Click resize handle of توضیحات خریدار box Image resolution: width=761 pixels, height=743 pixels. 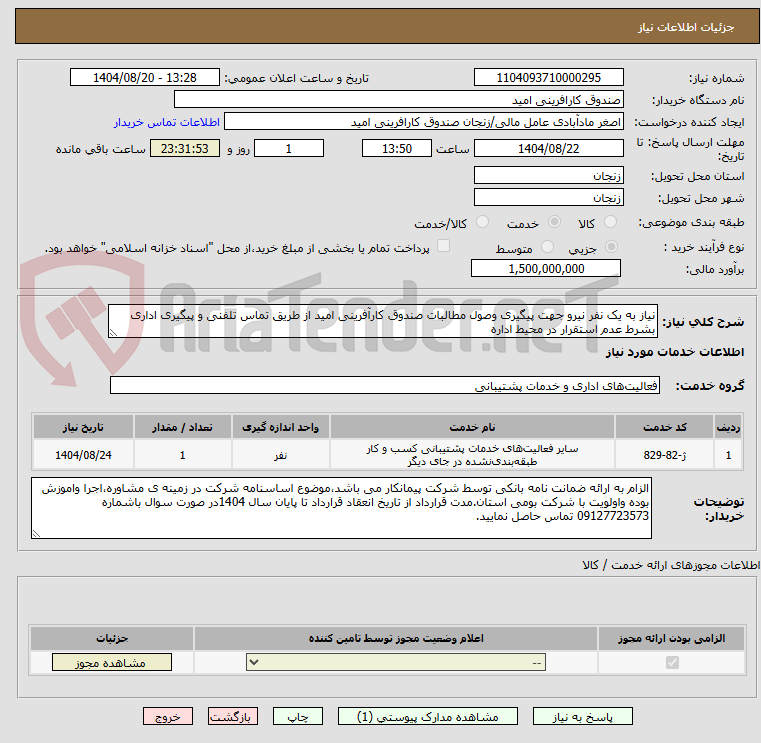[36, 533]
